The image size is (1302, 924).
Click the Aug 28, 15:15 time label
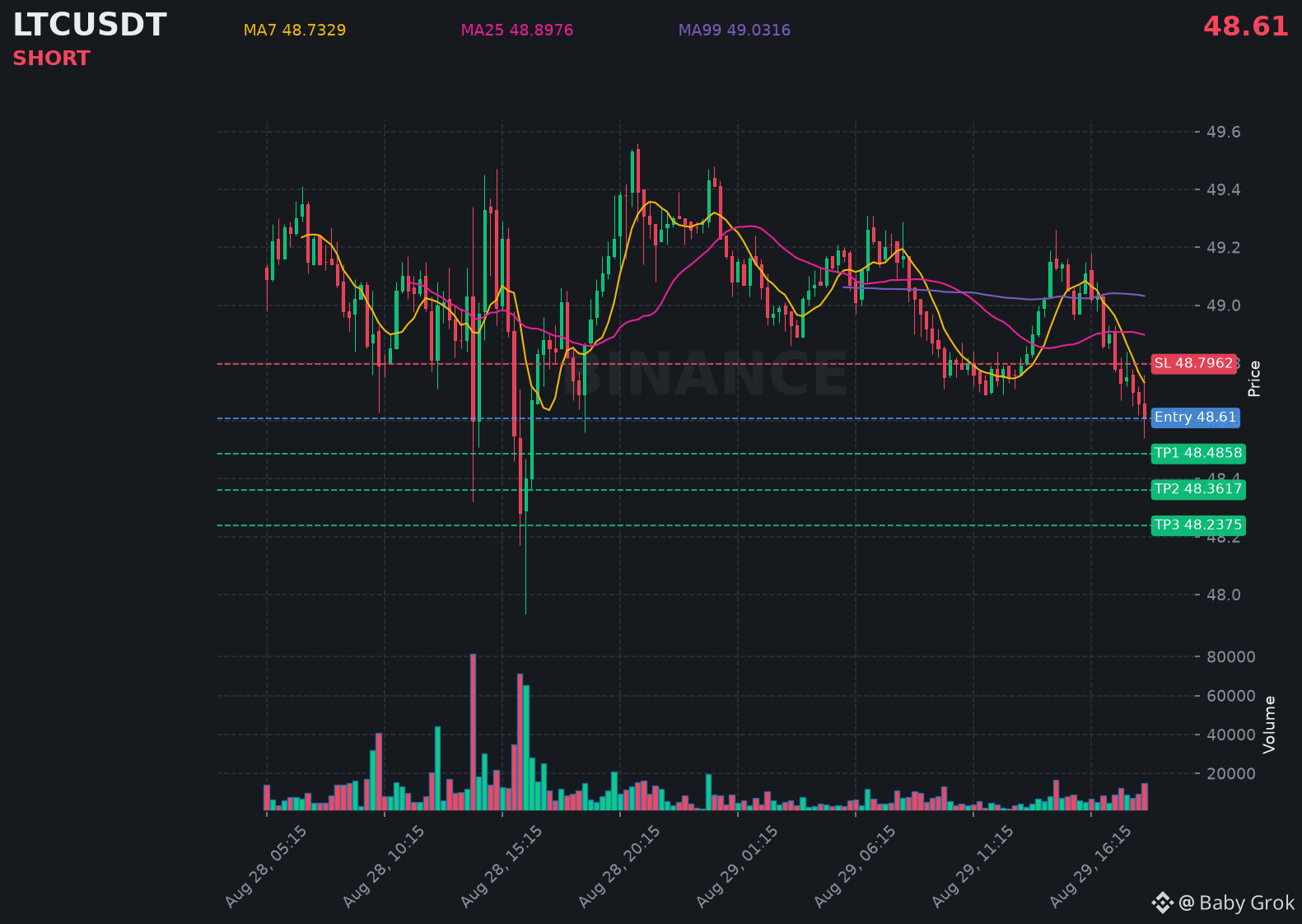(502, 866)
